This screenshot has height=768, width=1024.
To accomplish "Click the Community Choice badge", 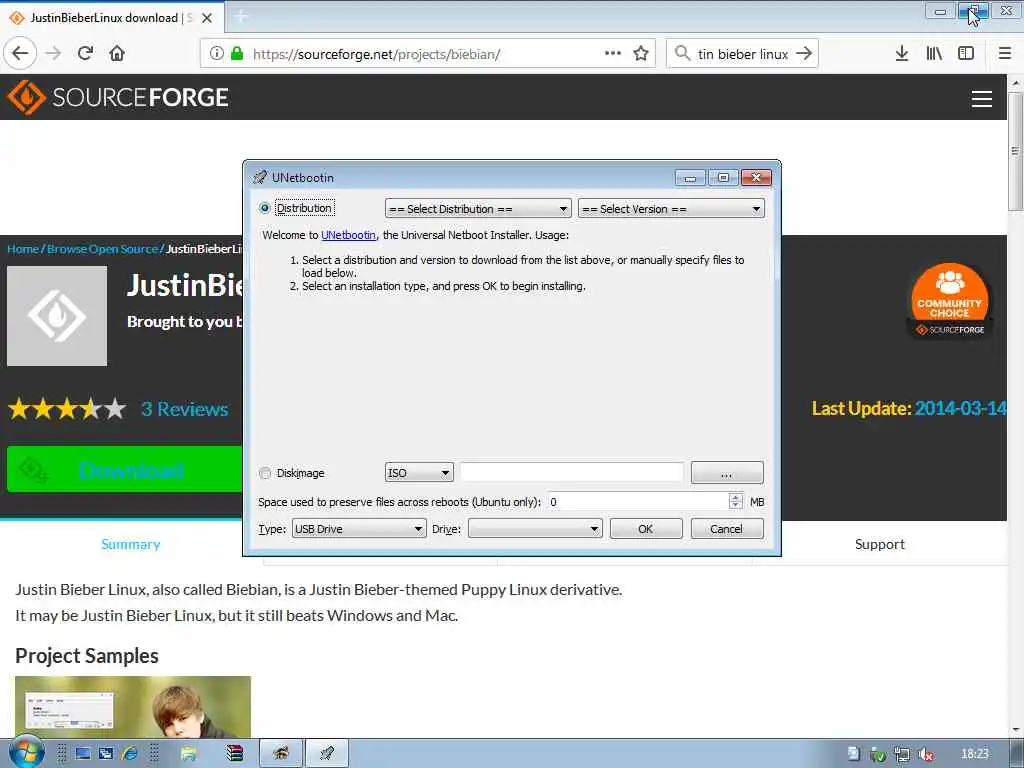I will (950, 302).
